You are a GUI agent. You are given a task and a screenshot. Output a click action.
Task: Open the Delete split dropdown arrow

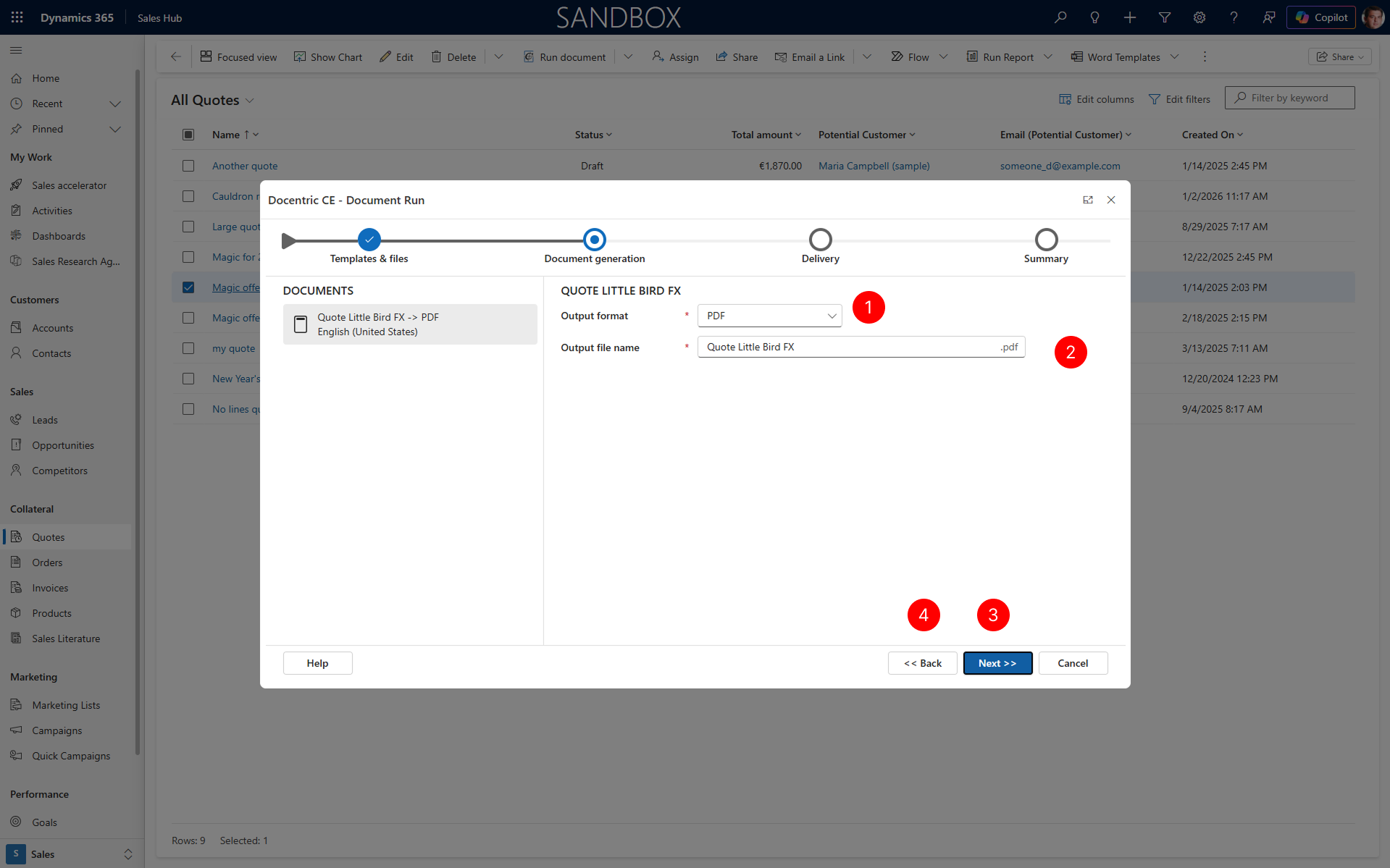[498, 56]
